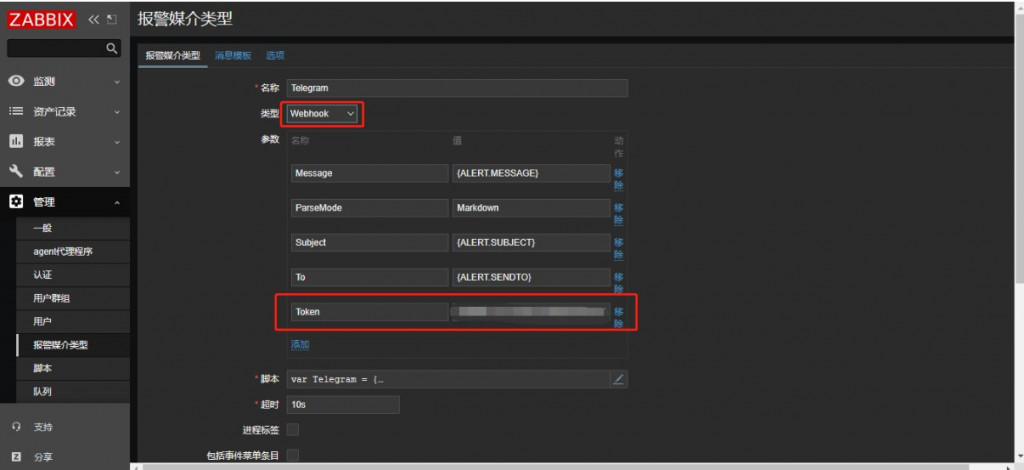Expand the 报表 menu
The image size is (1024, 470).
pos(117,142)
